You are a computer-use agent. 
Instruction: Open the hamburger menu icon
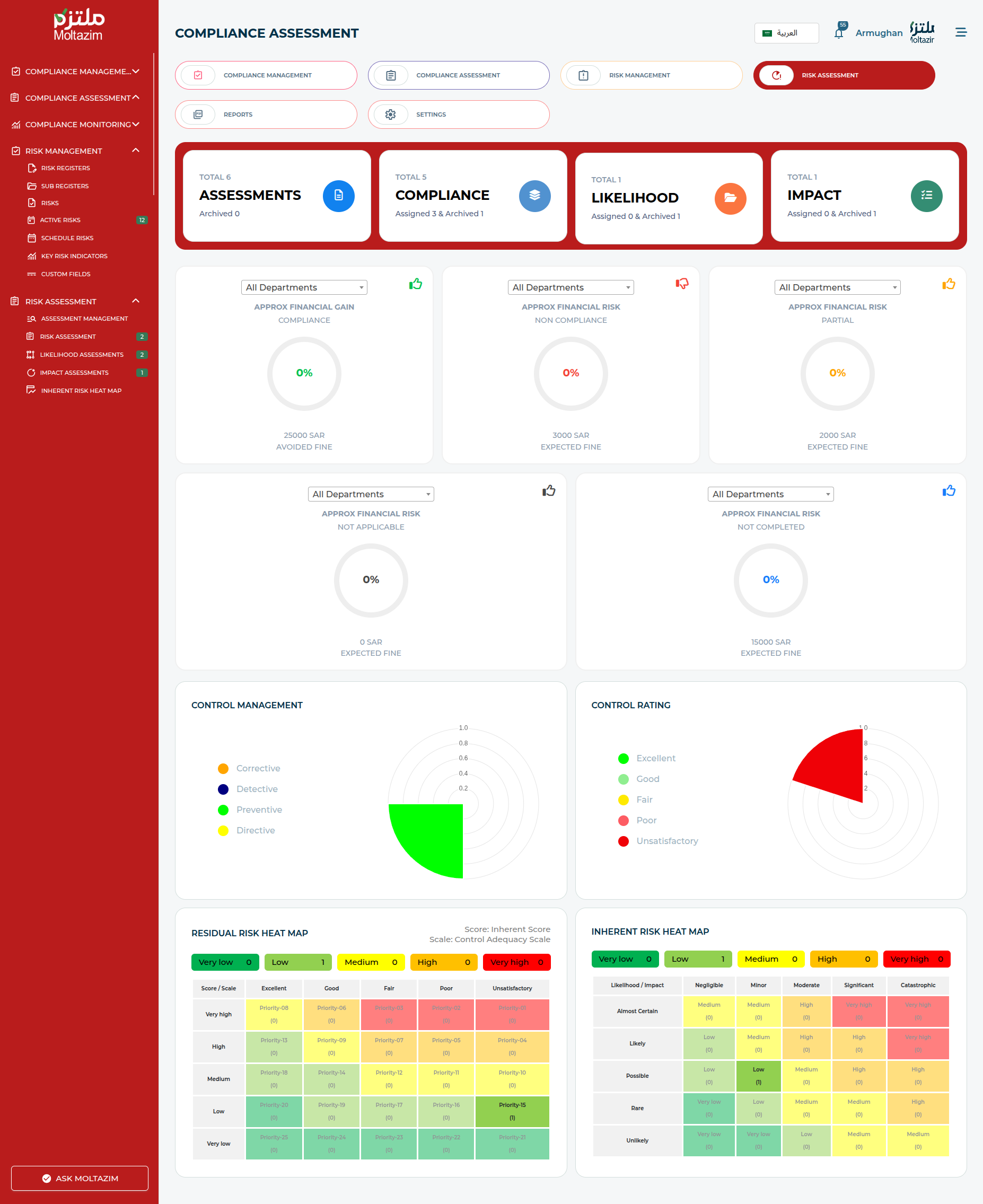960,33
